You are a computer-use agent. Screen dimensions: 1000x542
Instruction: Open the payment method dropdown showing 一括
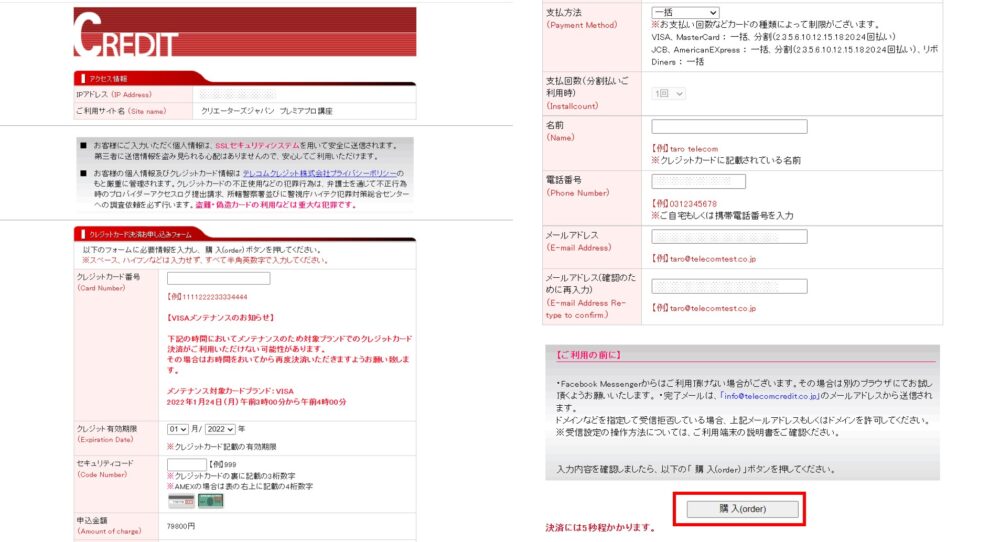pyautogui.click(x=686, y=12)
